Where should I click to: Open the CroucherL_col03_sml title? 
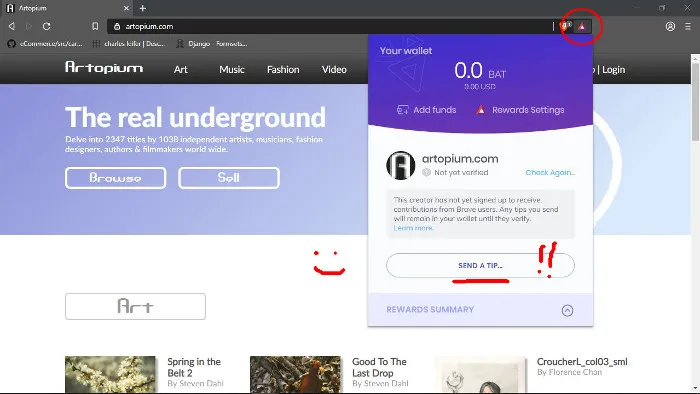[582, 362]
